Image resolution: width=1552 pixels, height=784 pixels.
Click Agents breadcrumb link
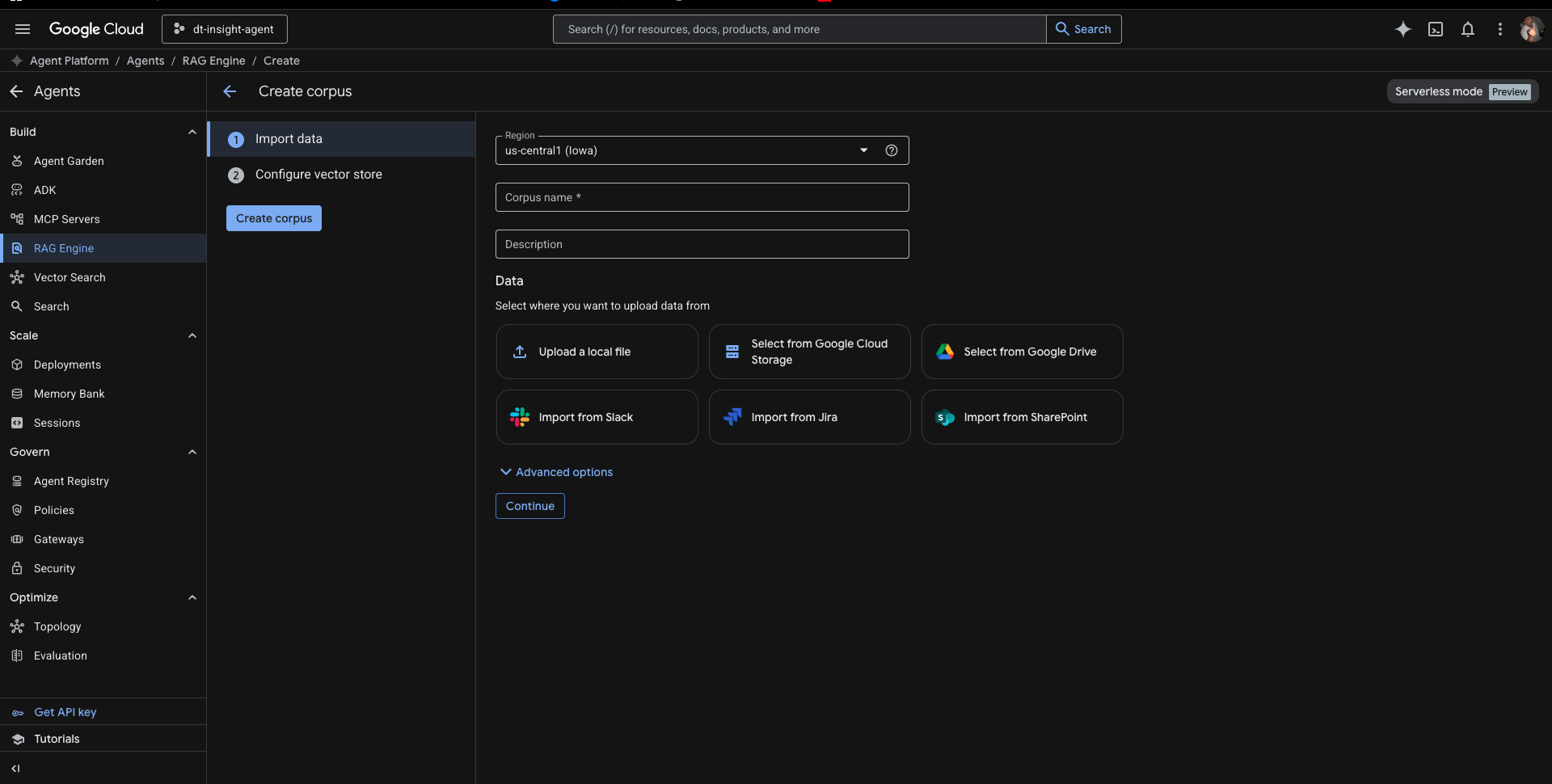coord(145,61)
